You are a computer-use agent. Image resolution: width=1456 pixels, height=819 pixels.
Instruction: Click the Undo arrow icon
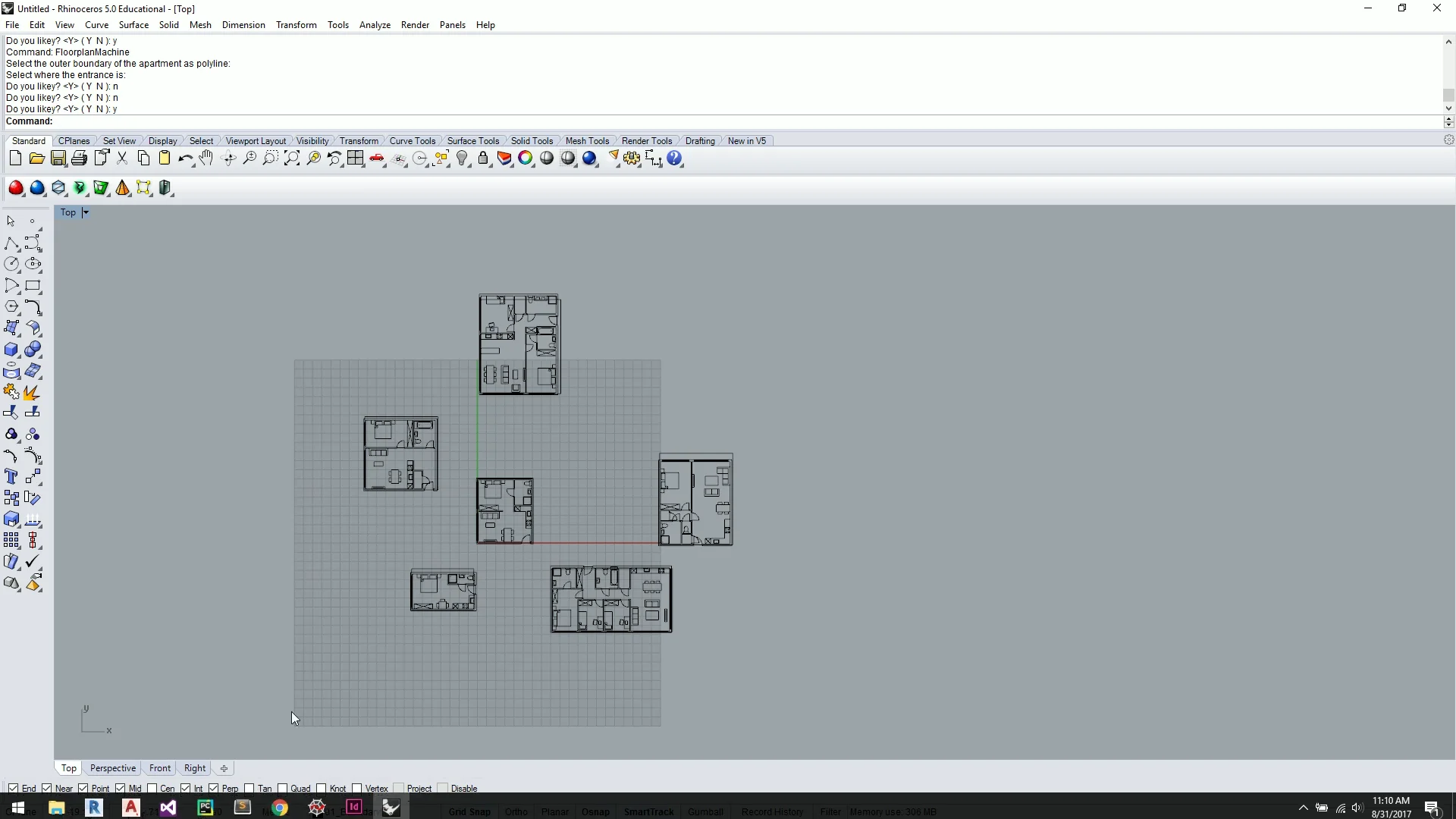pos(185,158)
